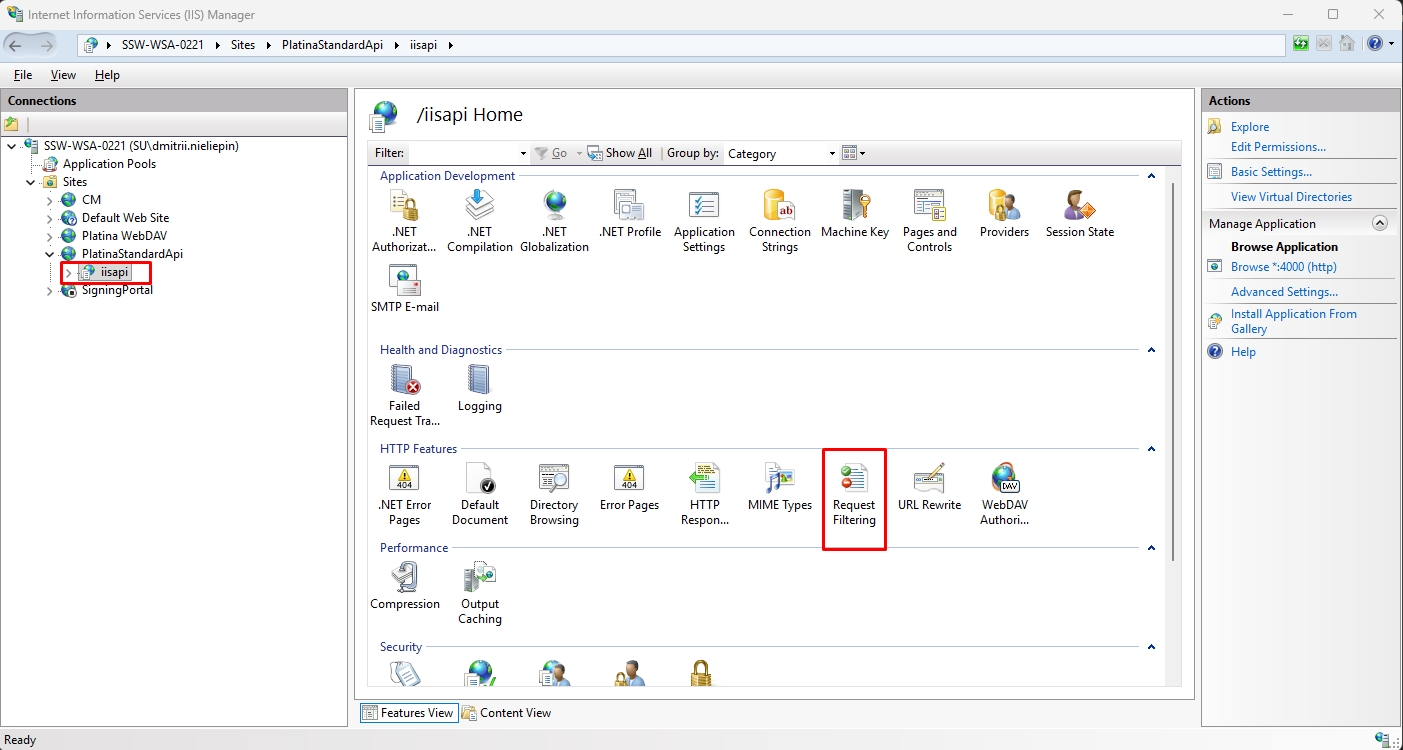Open Failed Request Tracing rules
The width and height of the screenshot is (1403, 750).
pos(405,392)
